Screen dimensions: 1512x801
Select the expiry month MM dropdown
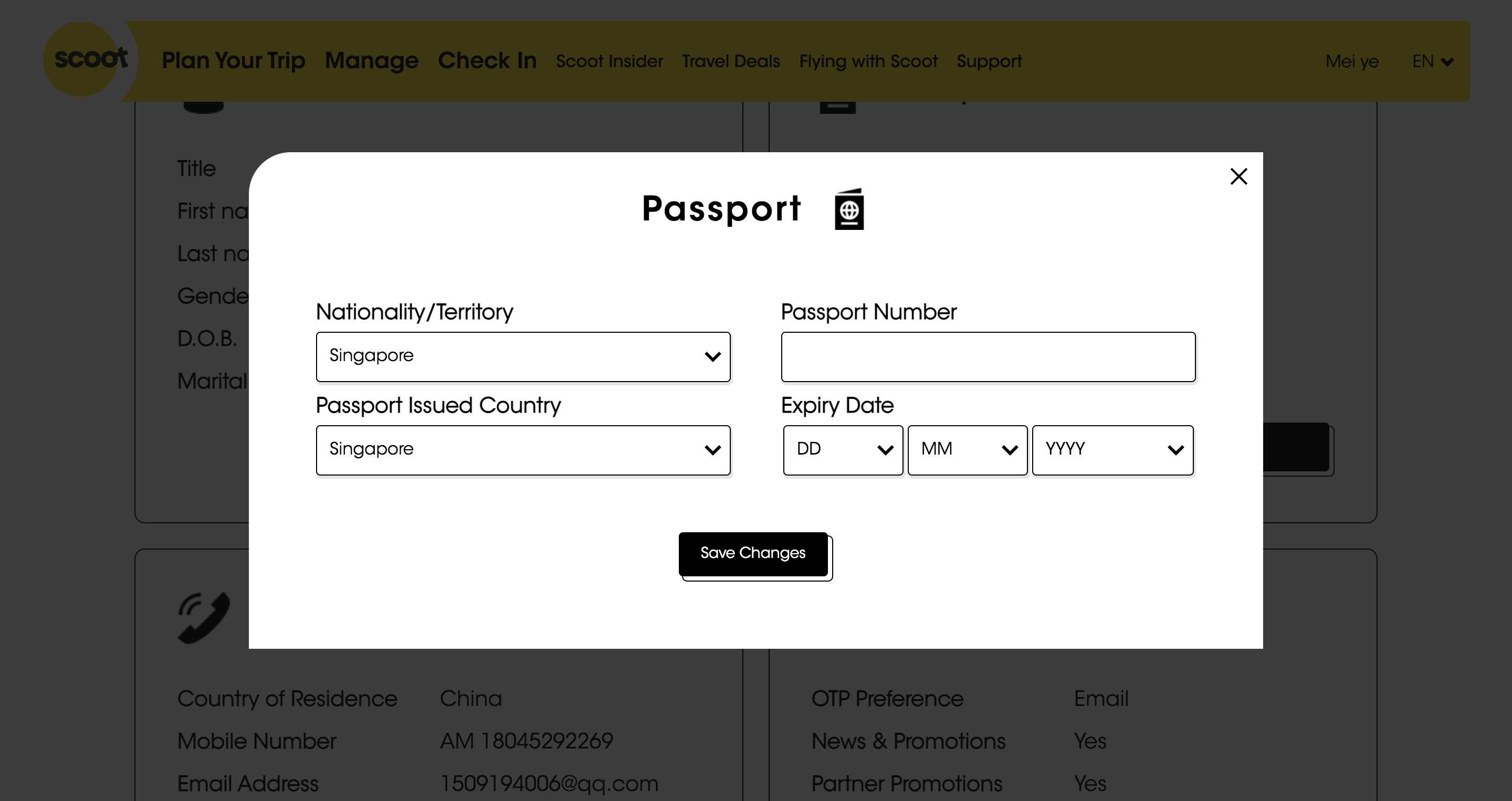pos(967,450)
